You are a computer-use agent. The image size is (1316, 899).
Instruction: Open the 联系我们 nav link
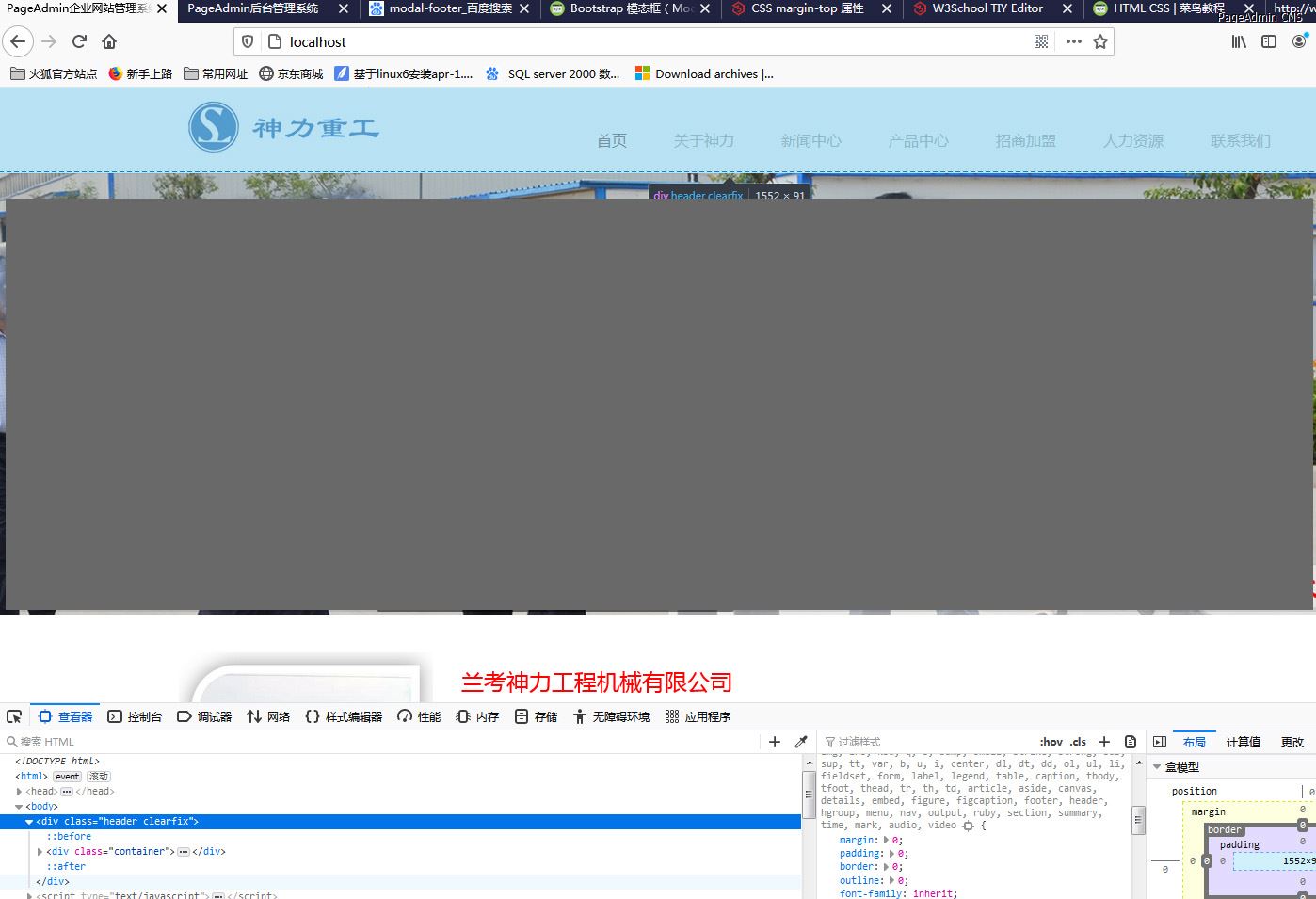[x=1240, y=140]
